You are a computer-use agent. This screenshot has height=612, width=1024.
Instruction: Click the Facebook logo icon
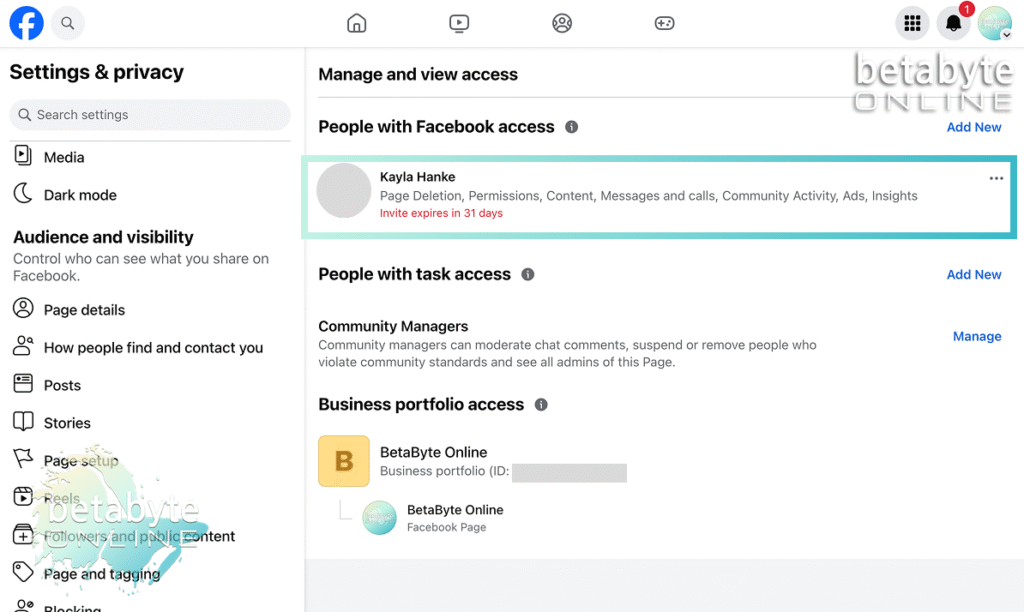pos(26,23)
